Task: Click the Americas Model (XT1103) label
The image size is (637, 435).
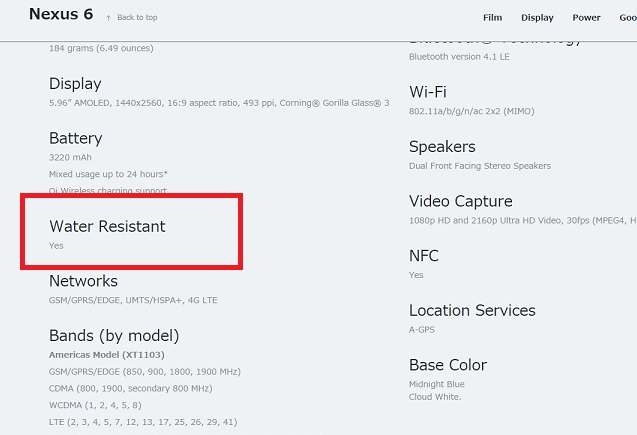Action: pyautogui.click(x=107, y=355)
